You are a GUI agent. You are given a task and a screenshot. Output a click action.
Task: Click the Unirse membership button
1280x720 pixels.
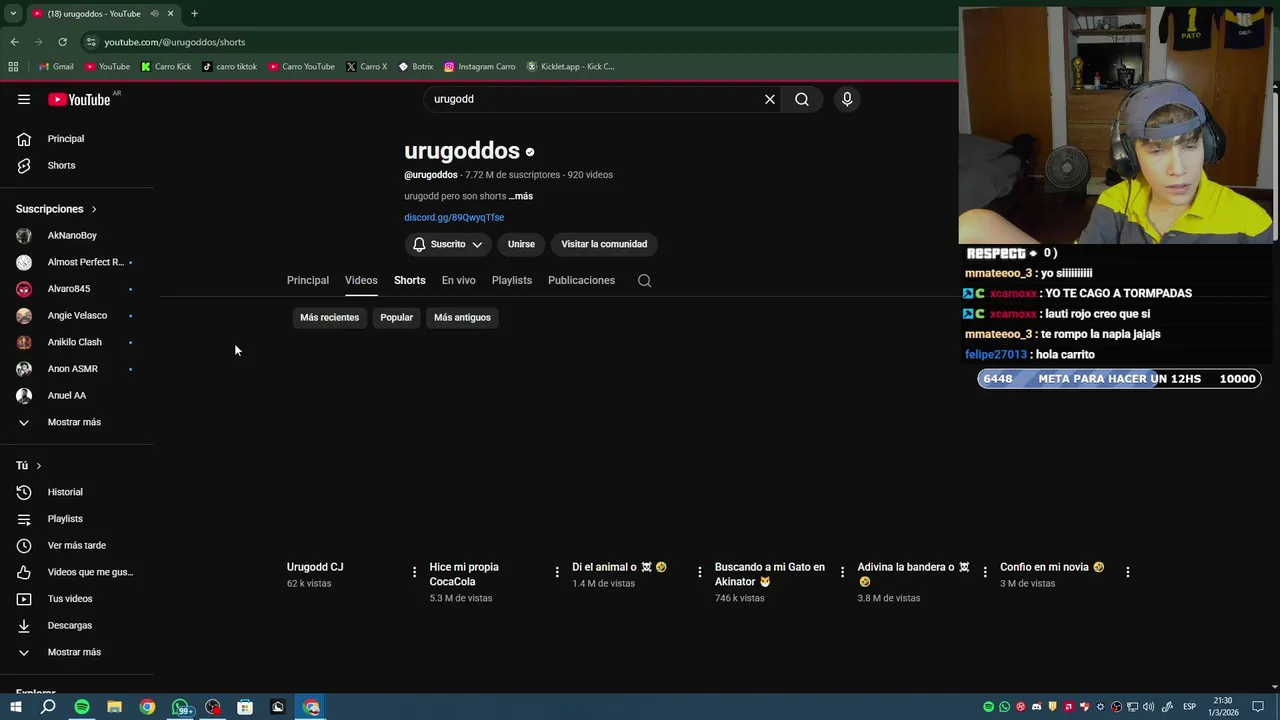pyautogui.click(x=521, y=244)
